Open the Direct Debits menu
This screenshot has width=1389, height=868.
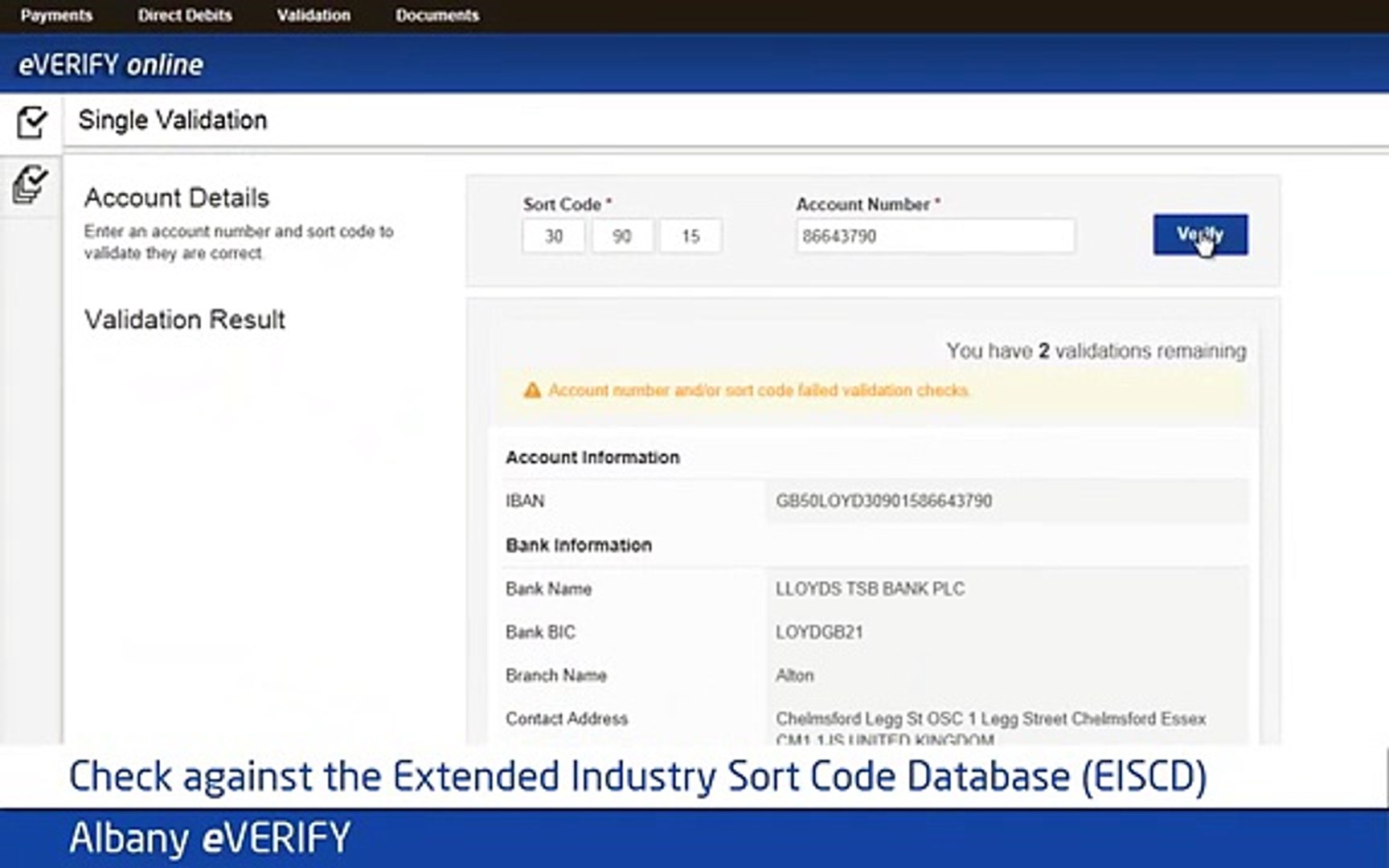(x=184, y=15)
